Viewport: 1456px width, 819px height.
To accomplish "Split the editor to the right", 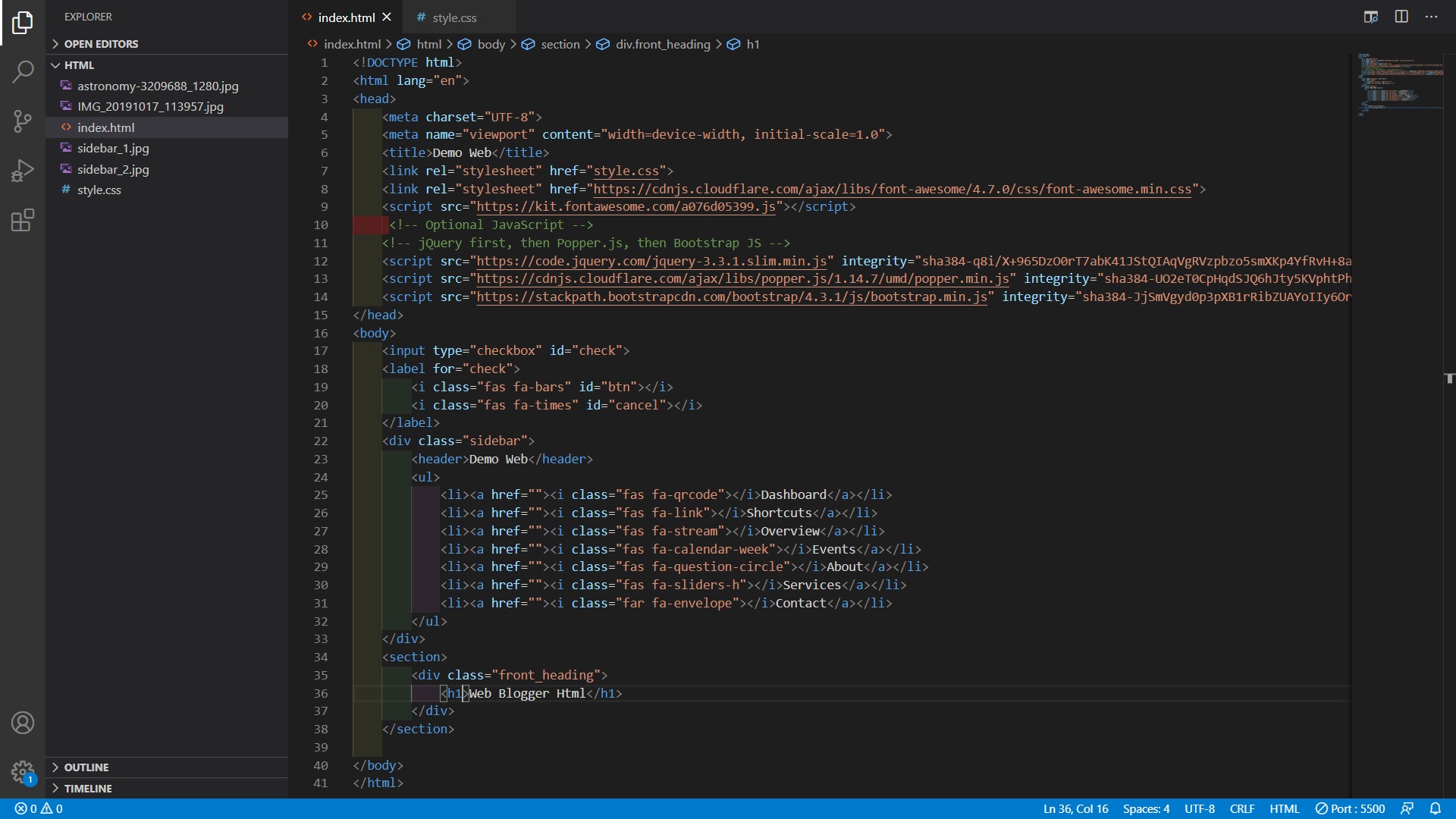I will tap(1401, 17).
